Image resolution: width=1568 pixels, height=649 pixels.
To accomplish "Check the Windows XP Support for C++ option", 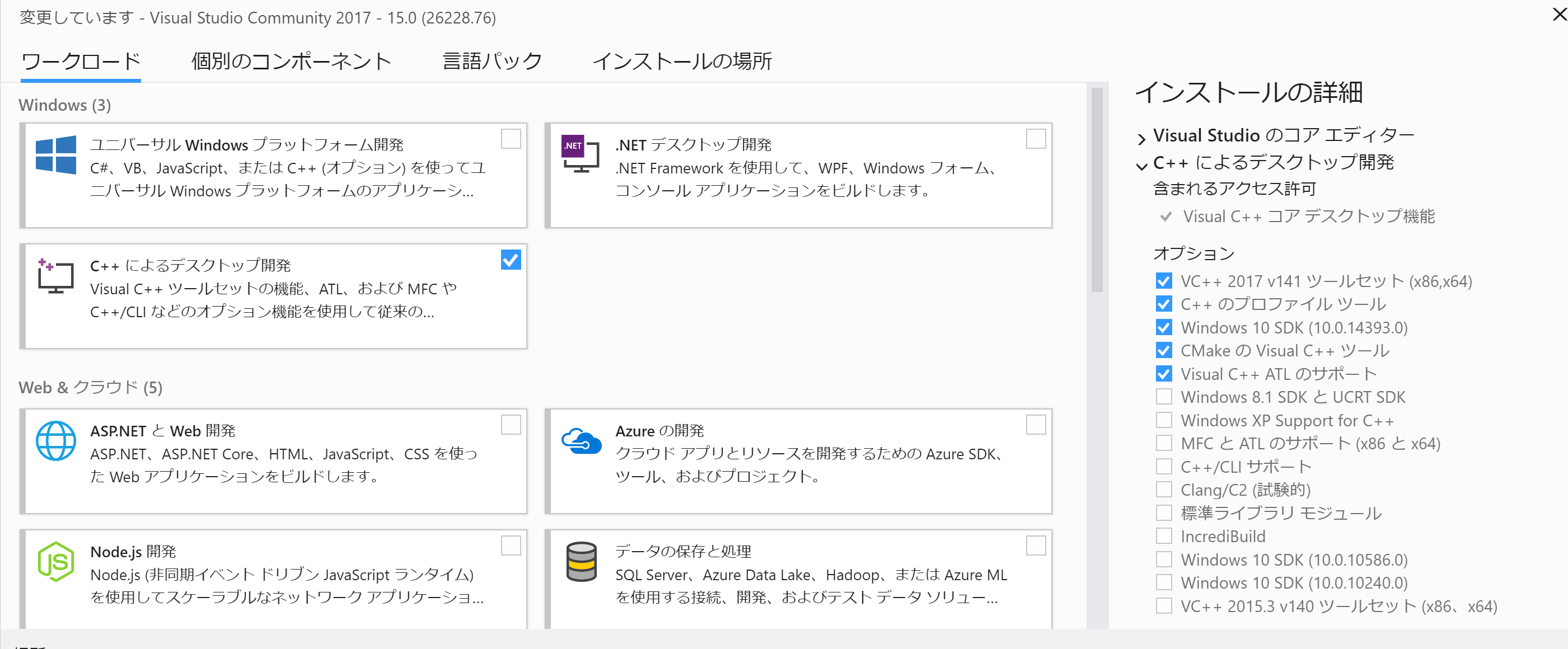I will tap(1163, 420).
